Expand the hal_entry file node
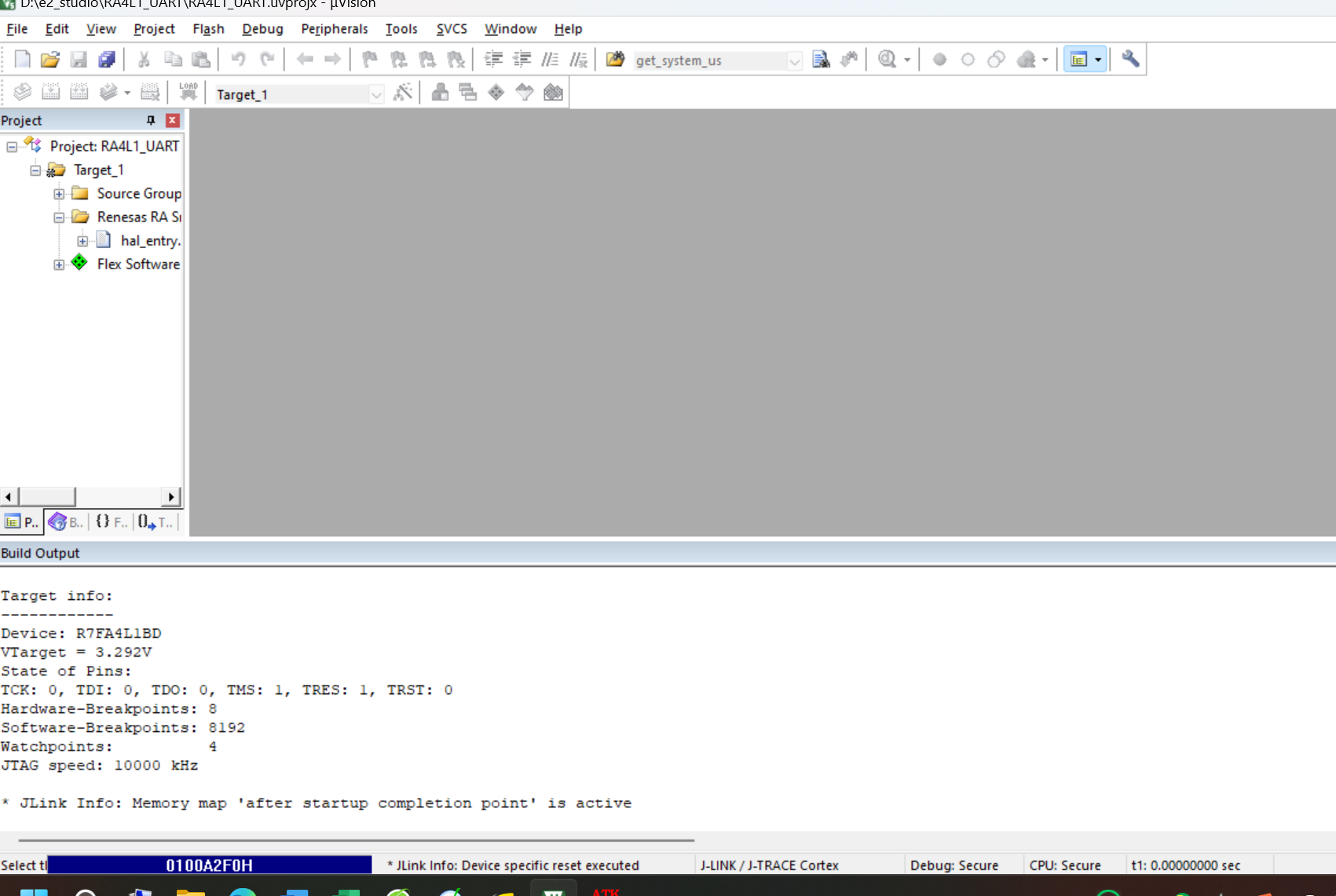The height and width of the screenshot is (896, 1336). click(x=82, y=241)
